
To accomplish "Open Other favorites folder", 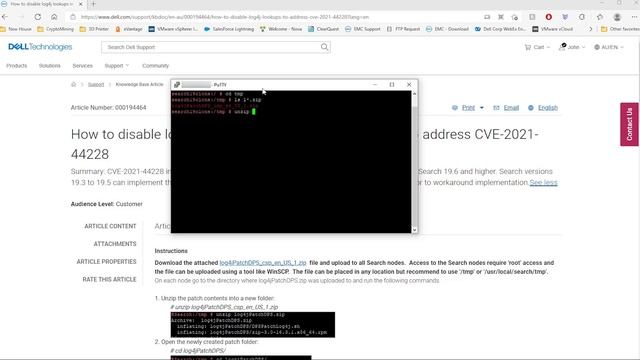I will click(620, 29).
